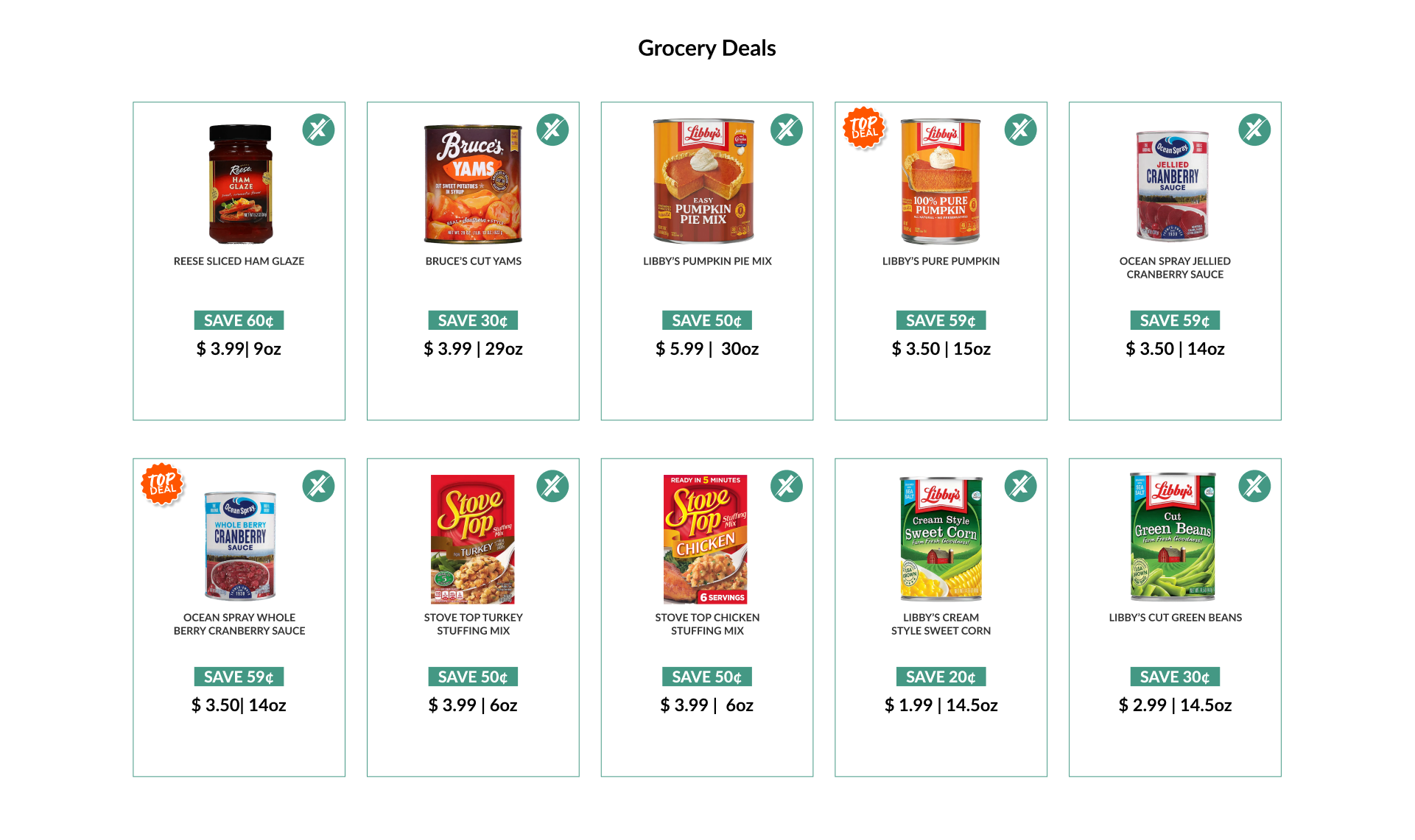This screenshot has height=840, width=1415.
Task: Tap the green utensils icon on Stove Top Turkey Stuffing
Action: (x=552, y=487)
